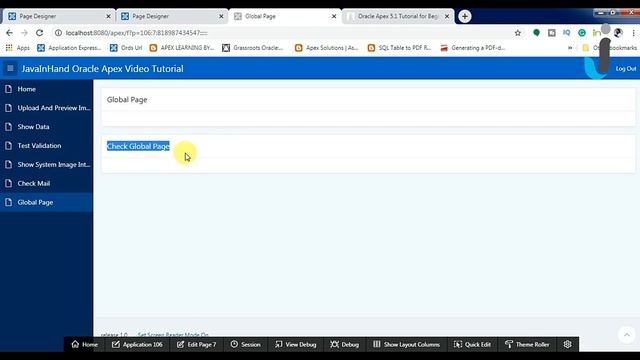Open Grassroots Oracle bookmark
The width and height of the screenshot is (640, 360).
(253, 48)
